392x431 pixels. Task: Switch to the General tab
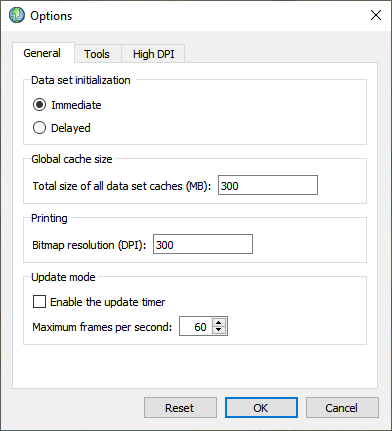pos(42,53)
